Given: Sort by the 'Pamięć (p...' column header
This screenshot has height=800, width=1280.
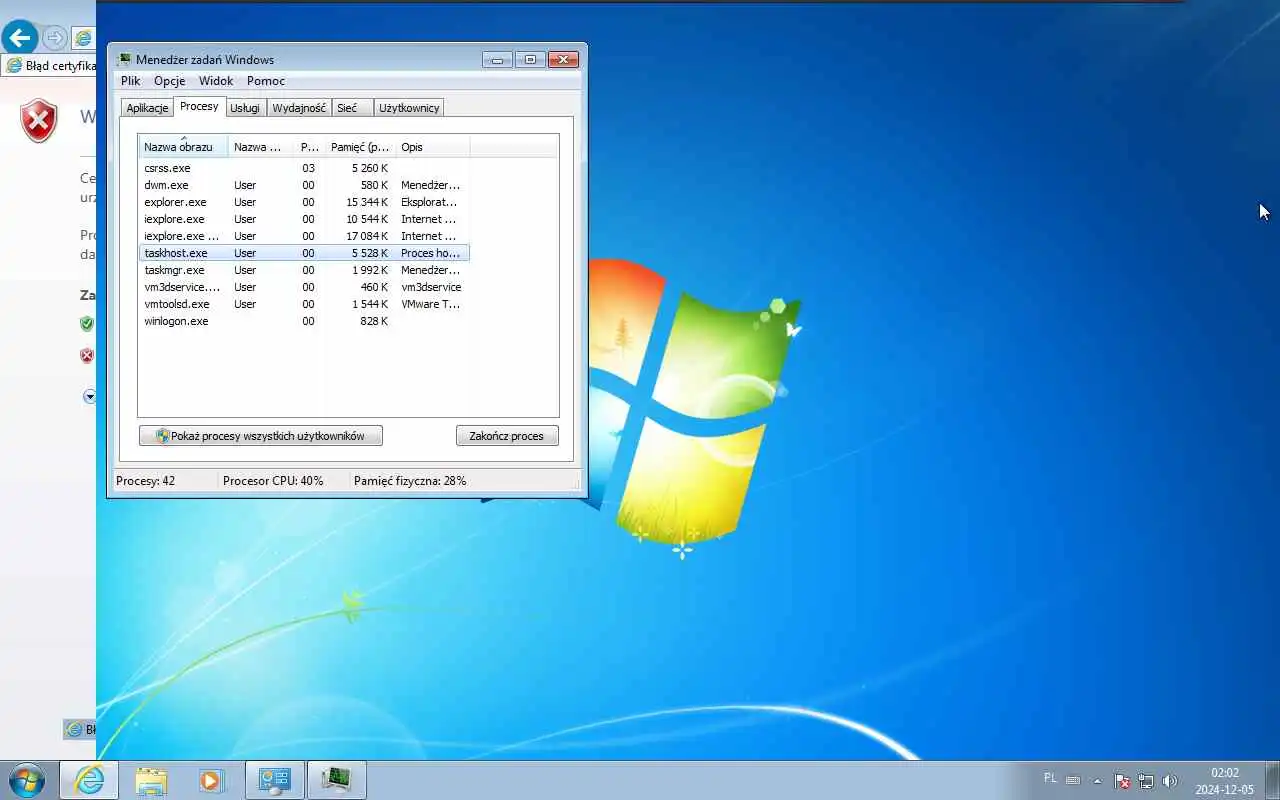Looking at the screenshot, I should [360, 147].
